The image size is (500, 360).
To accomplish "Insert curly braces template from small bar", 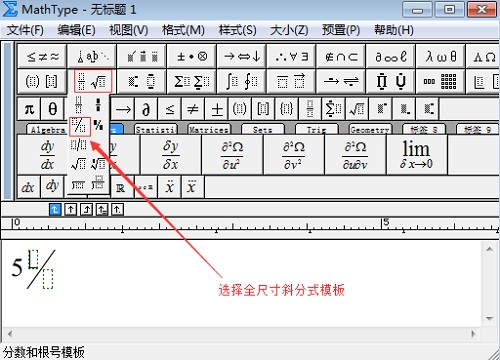I will [287, 109].
